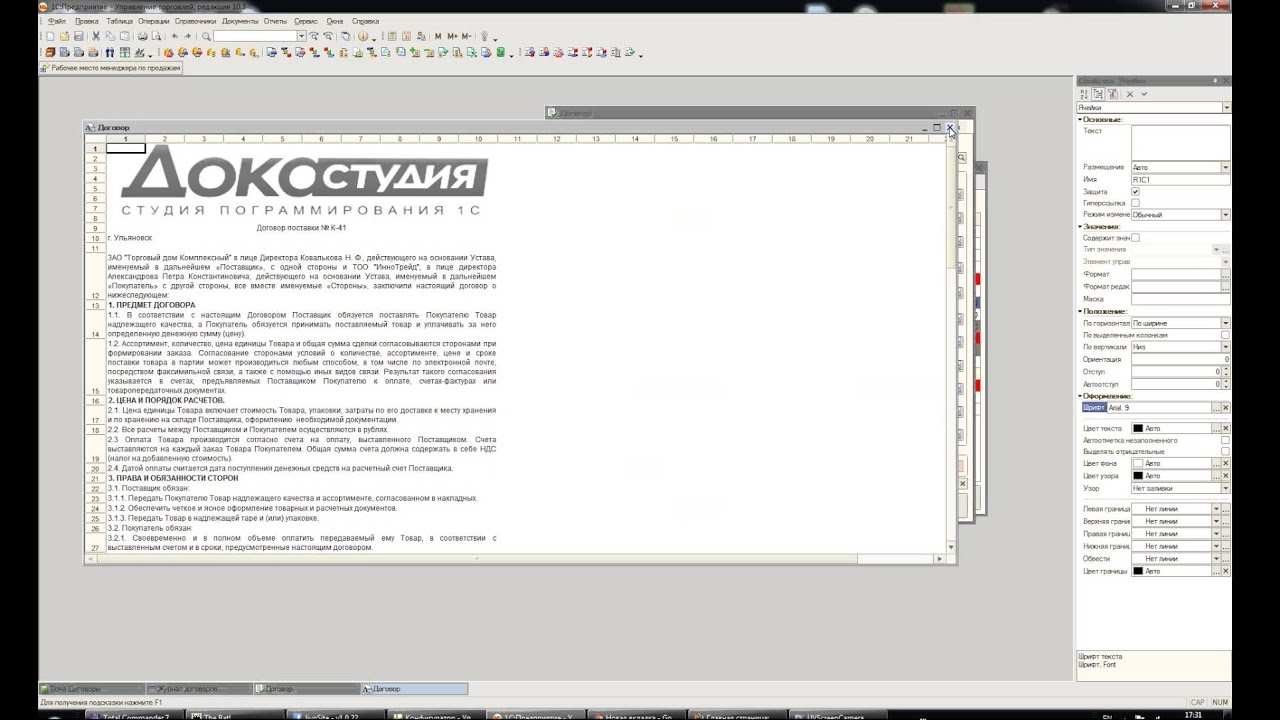
Task: Open Формат editor ellipsis button
Action: click(x=1226, y=274)
